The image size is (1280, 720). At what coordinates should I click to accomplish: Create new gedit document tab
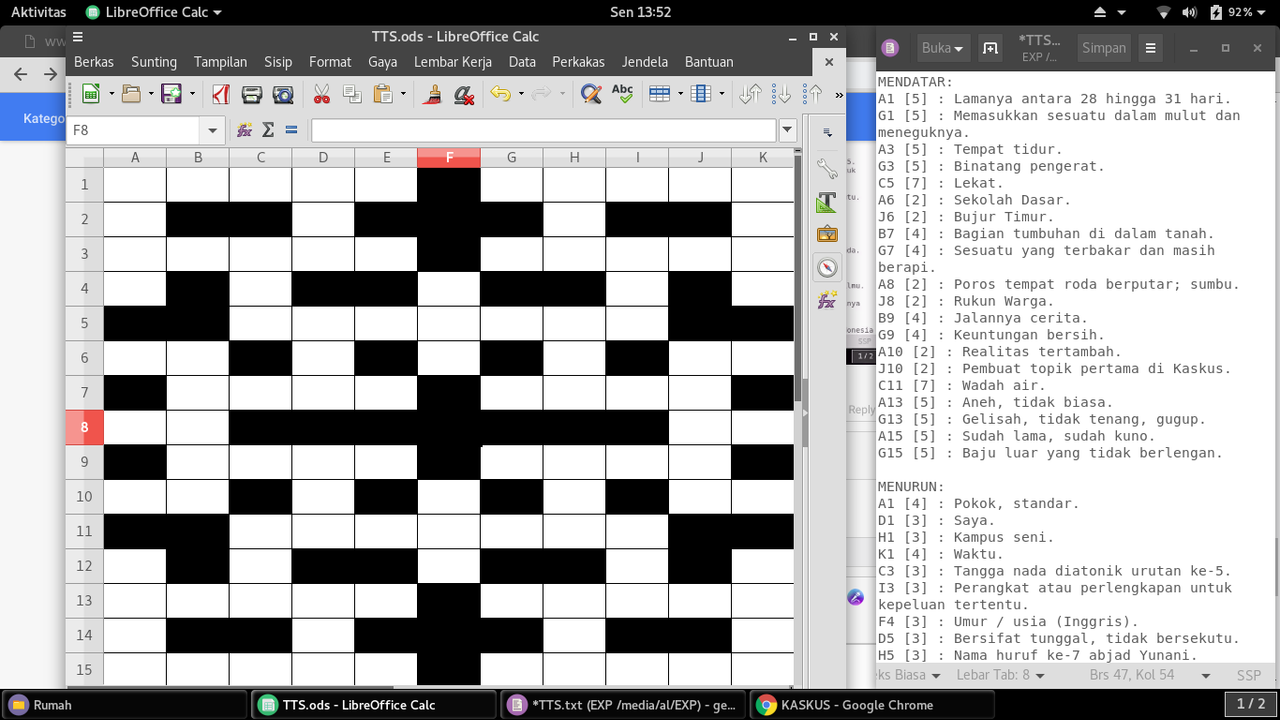click(x=990, y=48)
